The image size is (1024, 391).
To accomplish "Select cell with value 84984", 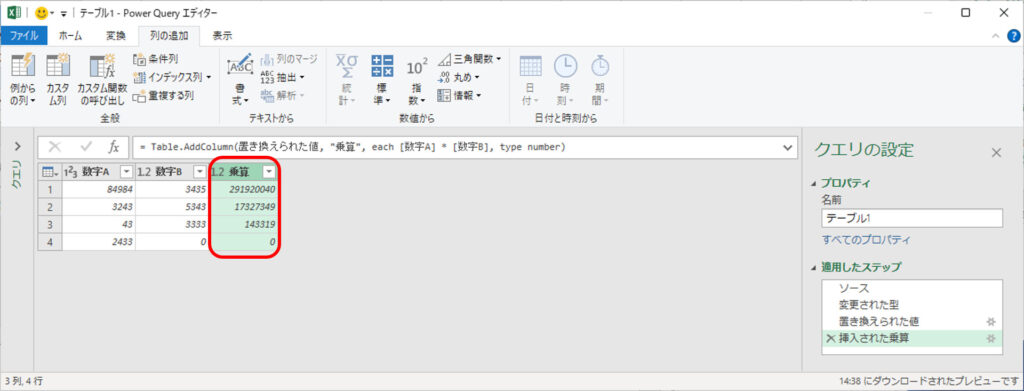I will pos(99,189).
